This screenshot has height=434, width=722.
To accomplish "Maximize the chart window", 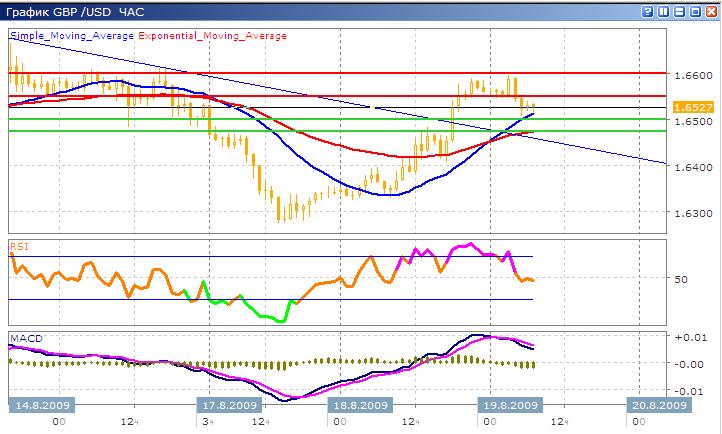I will 694,11.
